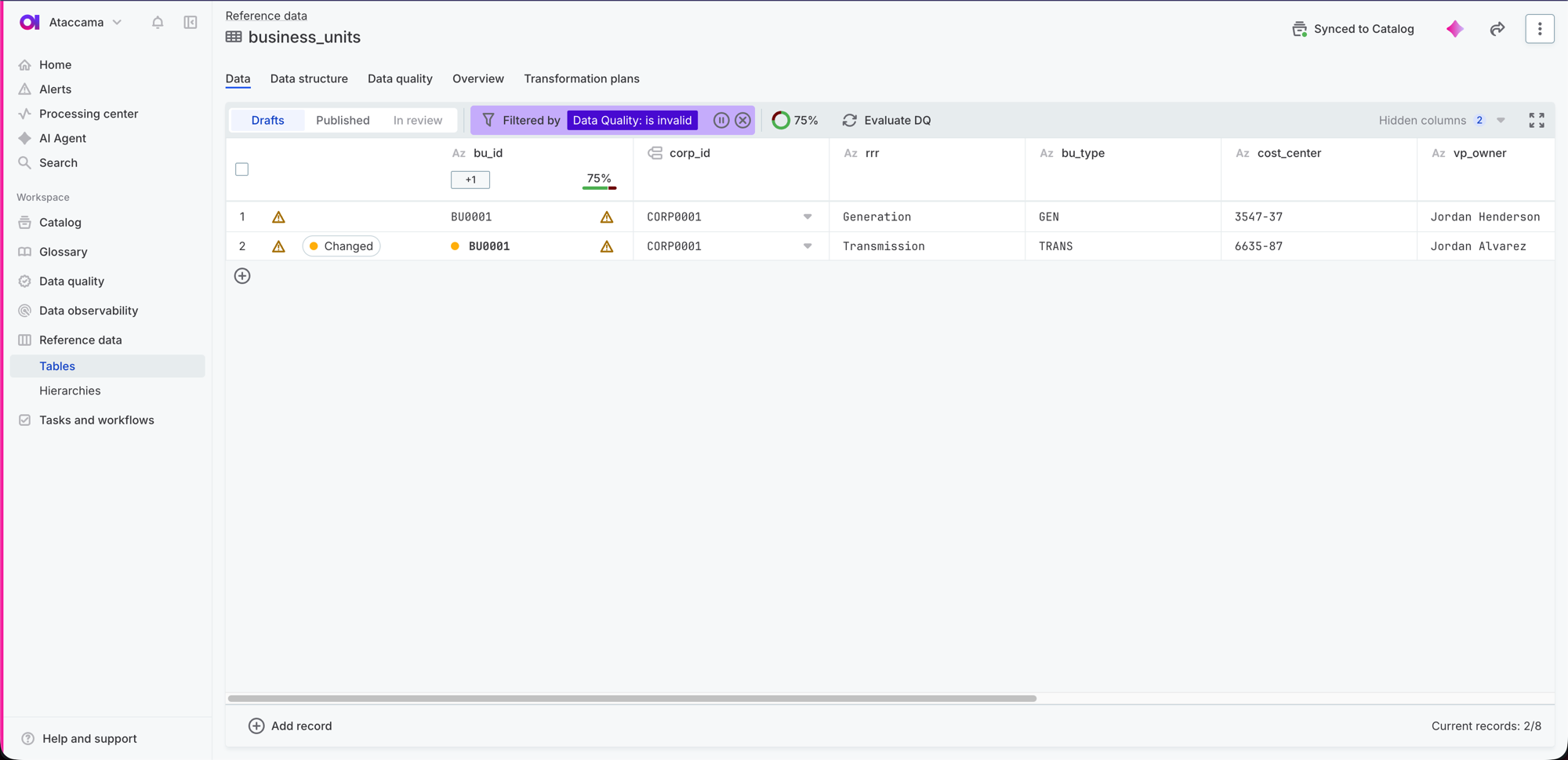Screen dimensions: 1568x760
Task: Toggle fullscreen table view
Action: click(1537, 120)
